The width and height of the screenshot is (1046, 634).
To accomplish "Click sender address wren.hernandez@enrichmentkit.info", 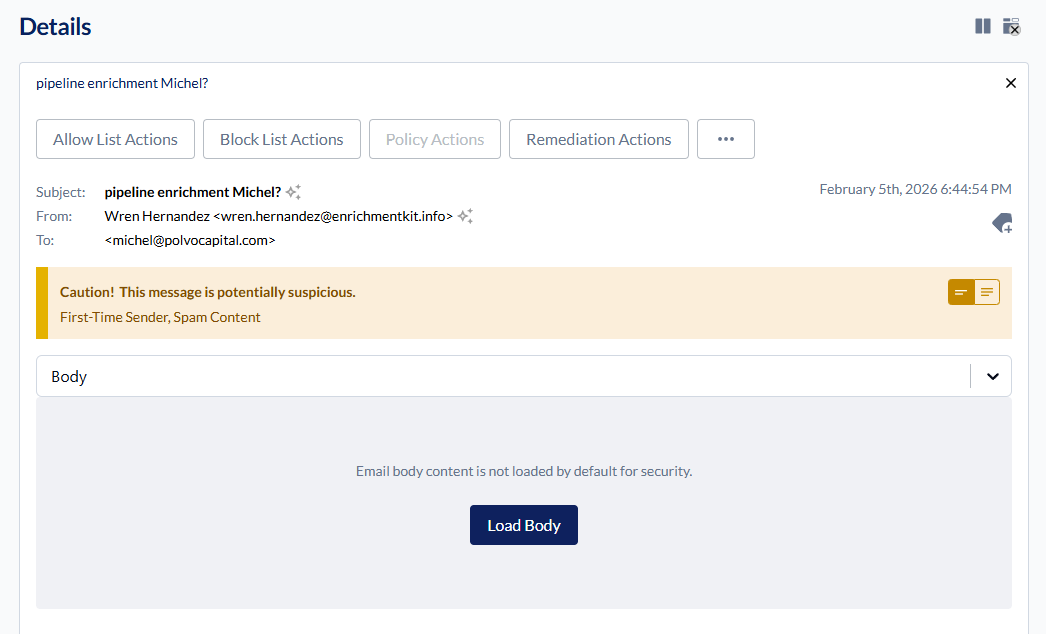I will tap(333, 216).
